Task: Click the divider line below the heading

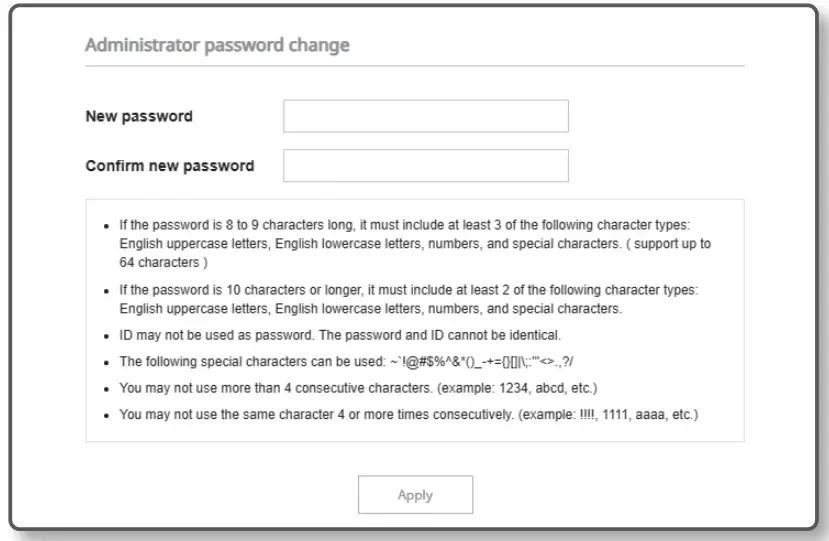Action: point(415,66)
